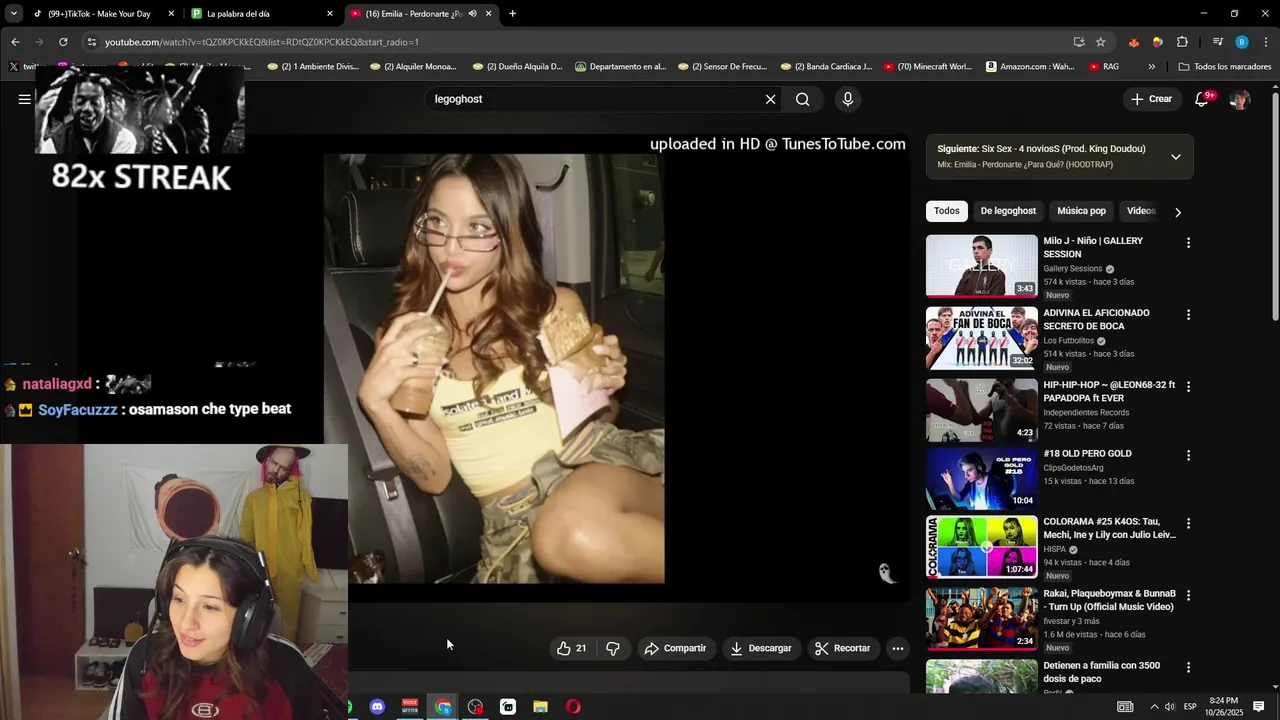The width and height of the screenshot is (1280, 720).
Task: Select the De legoghost filter chip
Action: pyautogui.click(x=1008, y=211)
